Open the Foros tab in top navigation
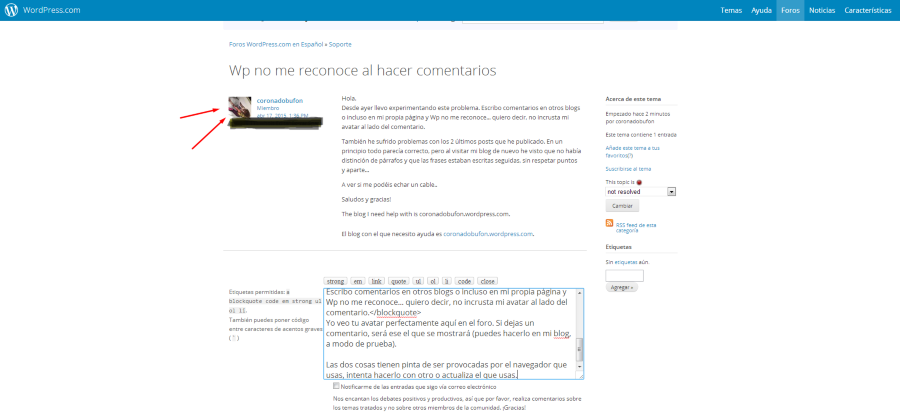The height and width of the screenshot is (412, 900). (x=790, y=10)
